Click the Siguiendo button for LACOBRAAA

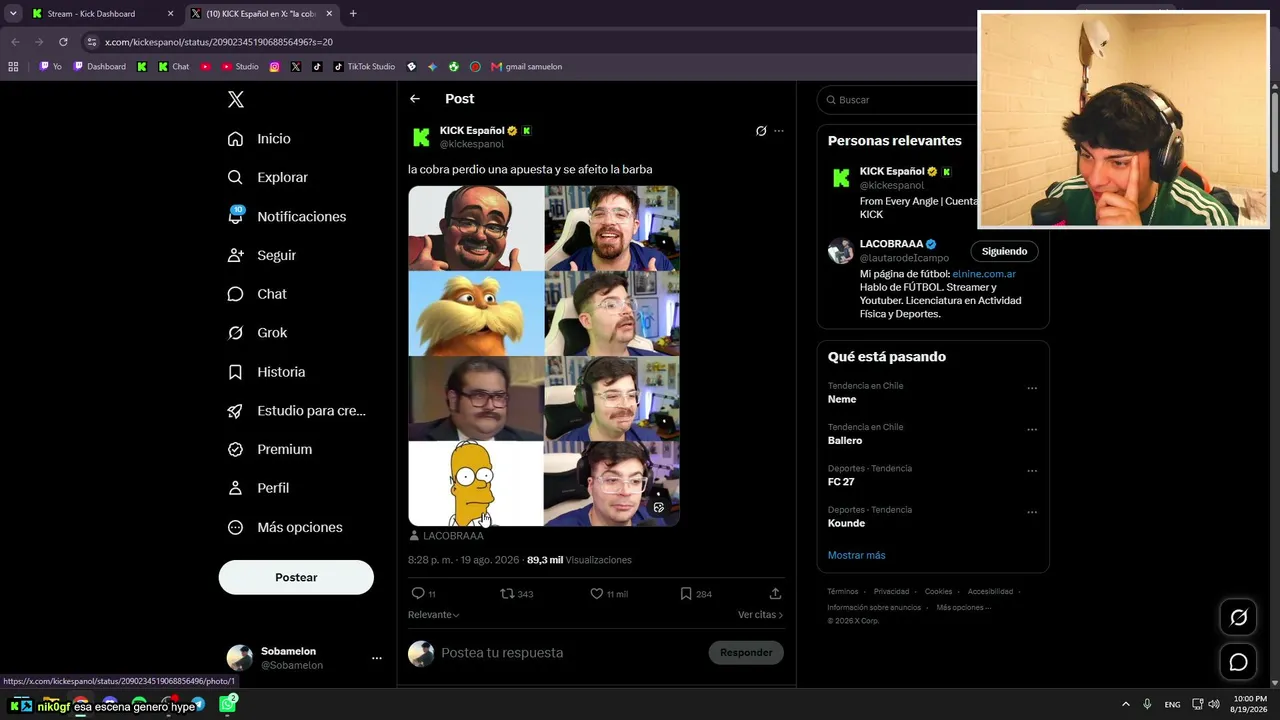click(1004, 251)
